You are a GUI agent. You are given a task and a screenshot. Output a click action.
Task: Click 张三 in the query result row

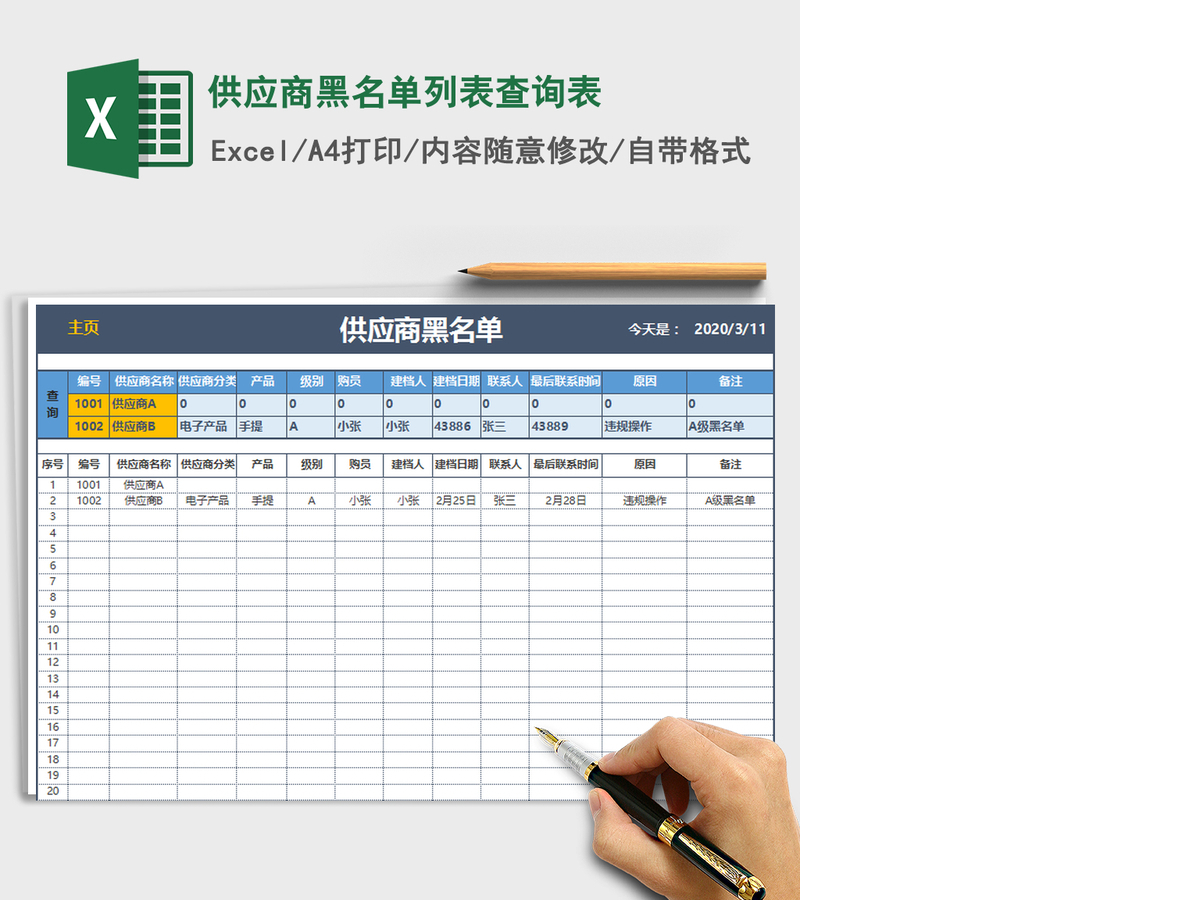(505, 426)
